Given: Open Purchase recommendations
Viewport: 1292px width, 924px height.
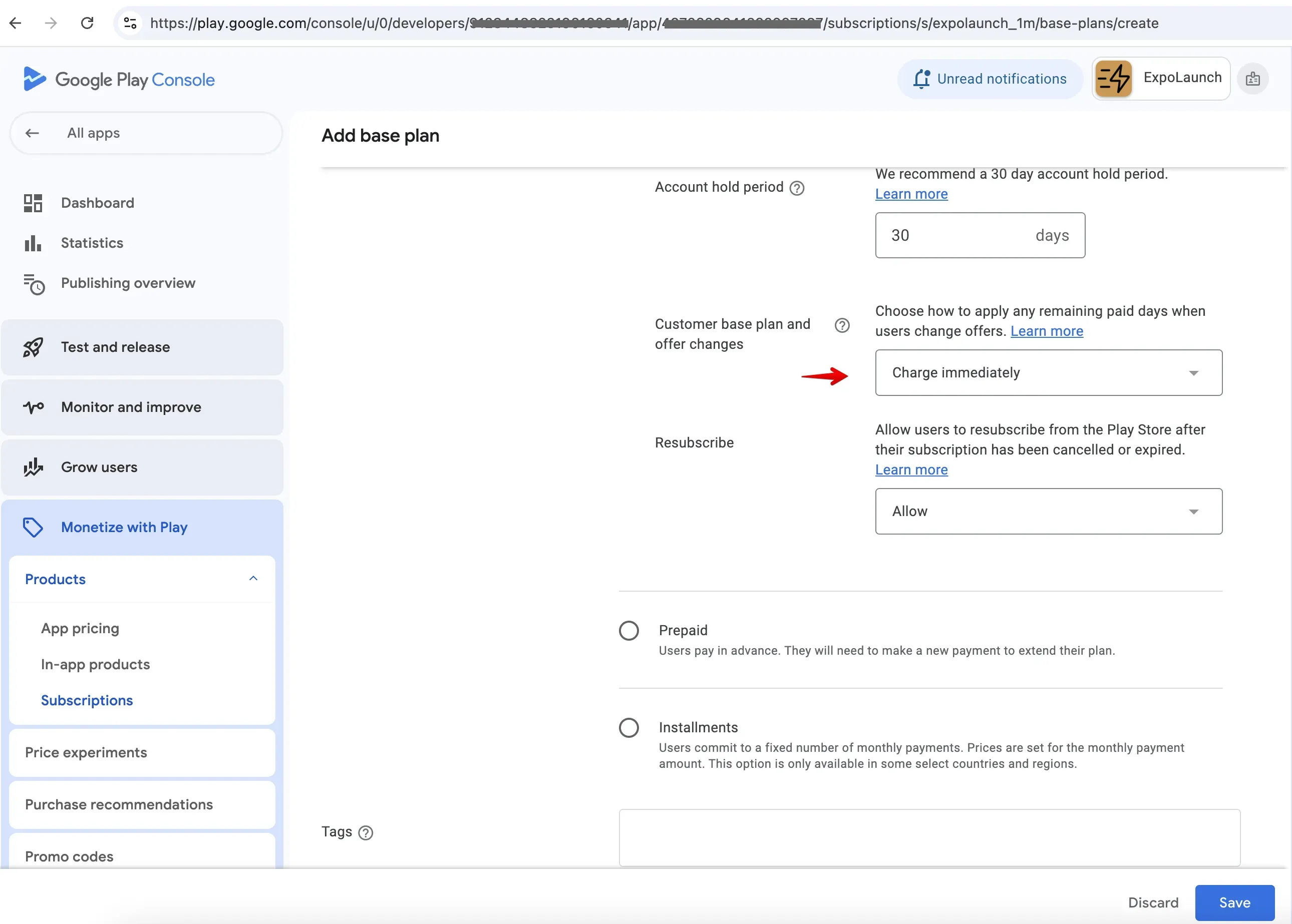Looking at the screenshot, I should coord(142,804).
